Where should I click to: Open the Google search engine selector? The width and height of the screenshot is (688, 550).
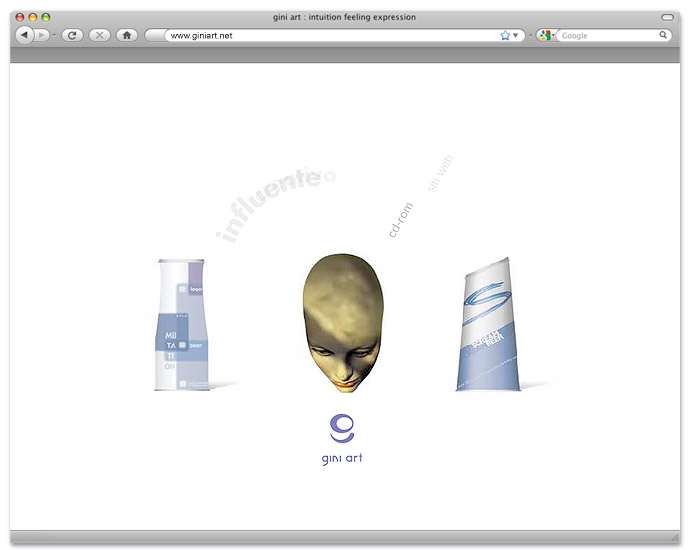[x=546, y=35]
